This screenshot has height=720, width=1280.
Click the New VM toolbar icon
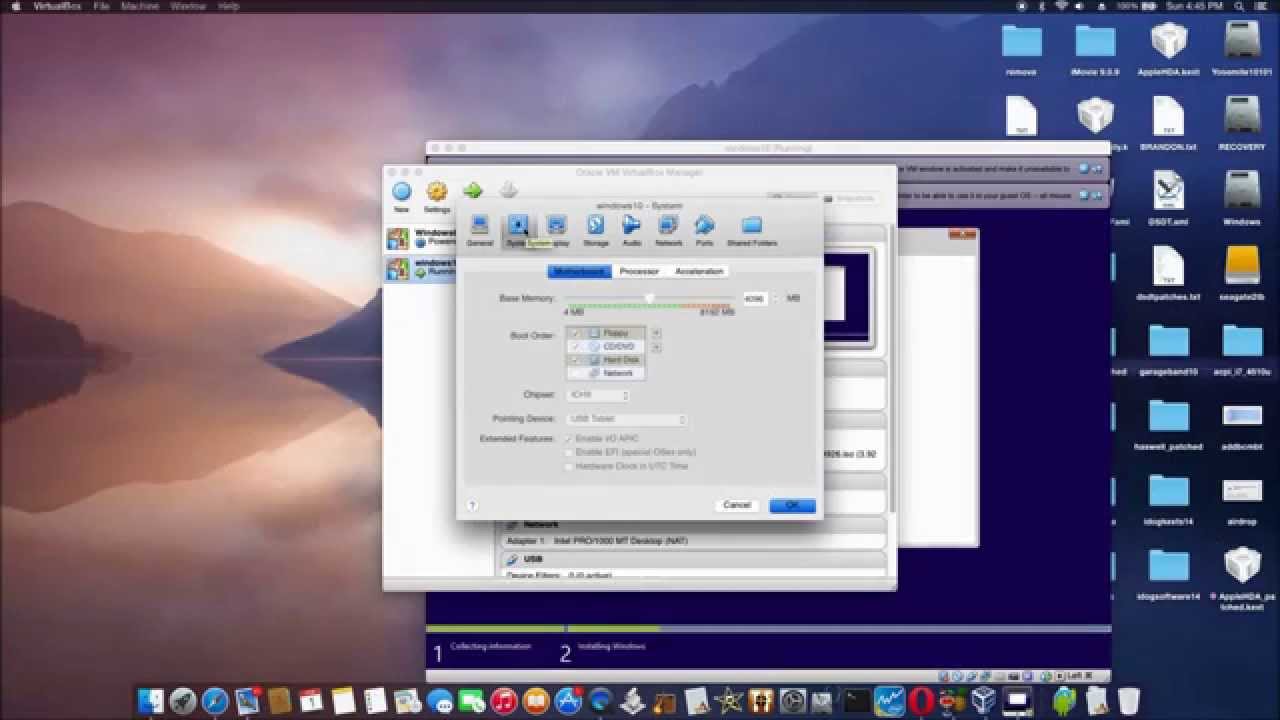click(x=401, y=196)
